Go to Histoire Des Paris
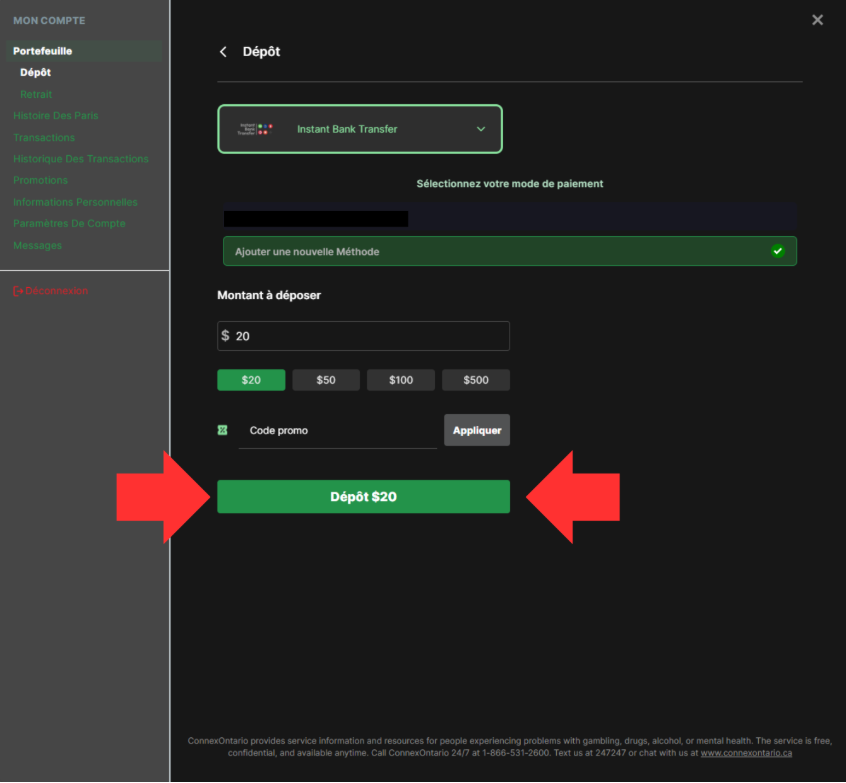846x783 pixels. pos(56,116)
